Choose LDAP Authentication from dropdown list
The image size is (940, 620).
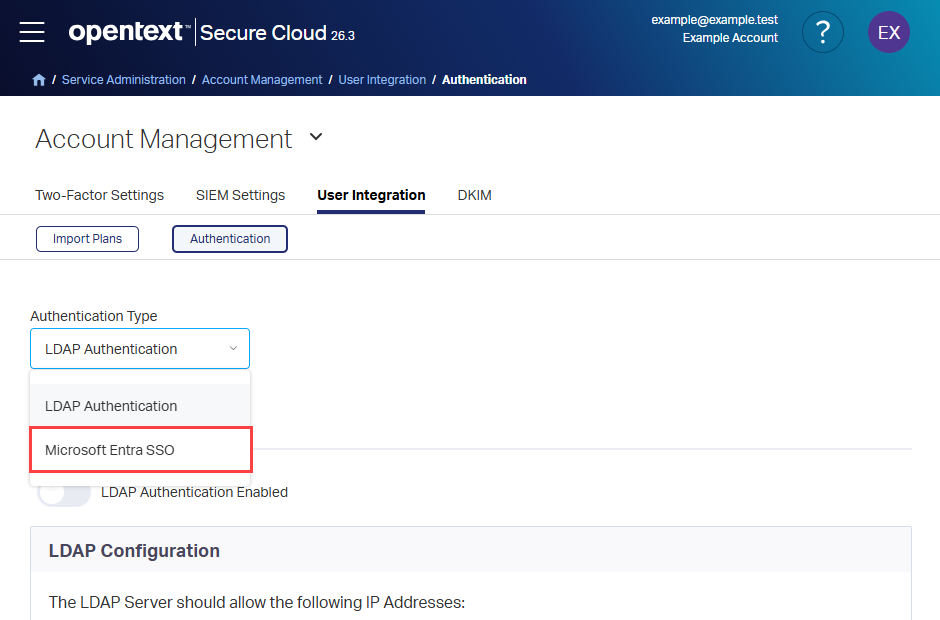[140, 406]
